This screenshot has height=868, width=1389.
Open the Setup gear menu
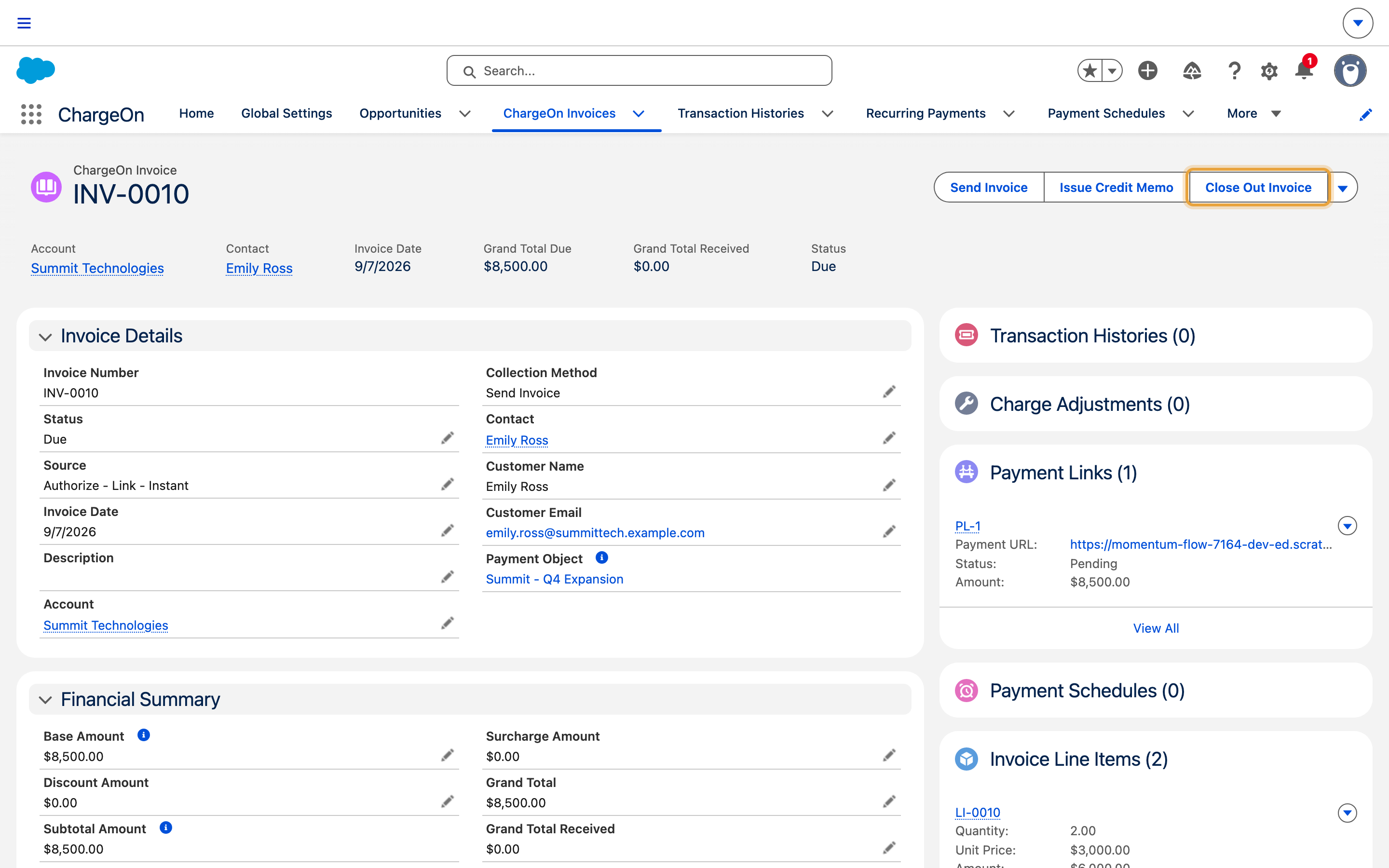(1269, 71)
